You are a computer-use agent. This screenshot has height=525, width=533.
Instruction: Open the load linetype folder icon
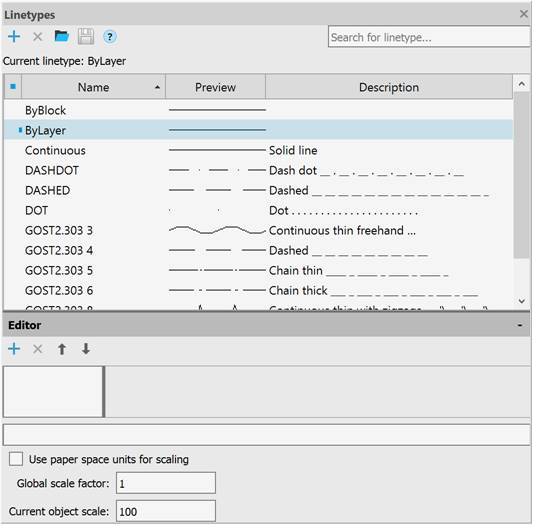click(x=62, y=36)
